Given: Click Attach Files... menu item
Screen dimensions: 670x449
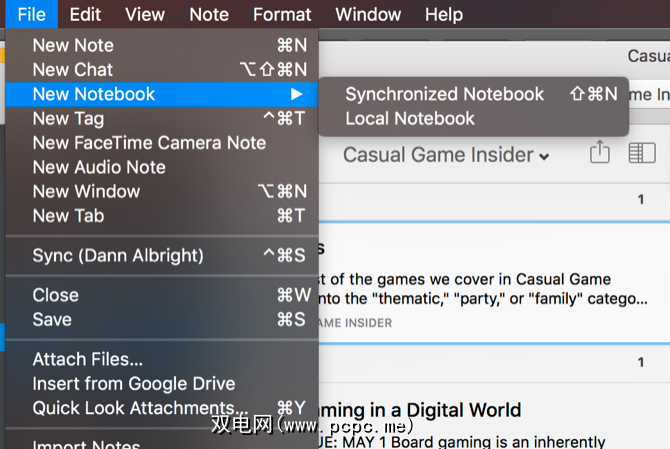Looking at the screenshot, I should click(x=88, y=359).
